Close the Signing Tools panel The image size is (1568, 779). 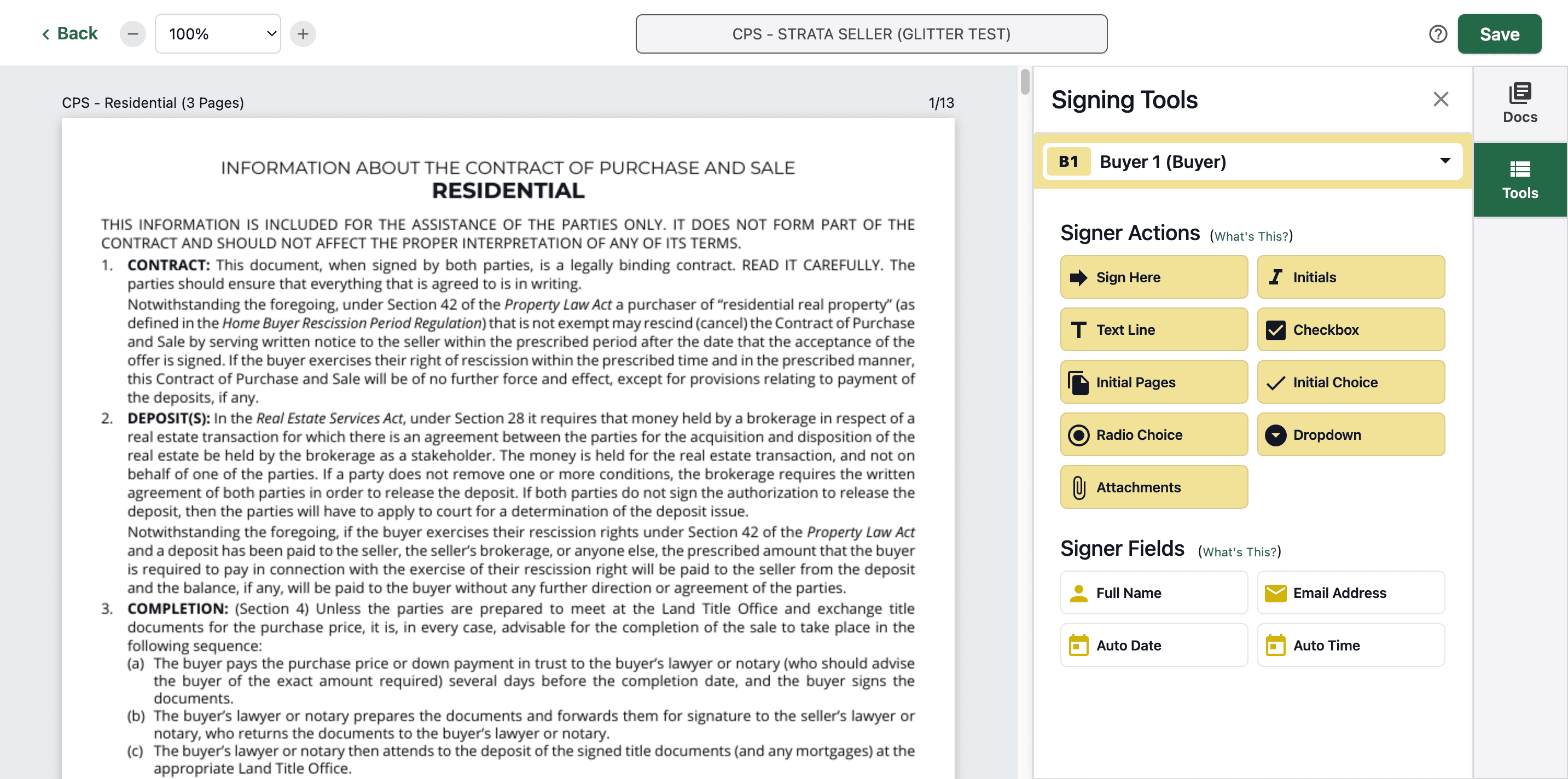pyautogui.click(x=1440, y=99)
